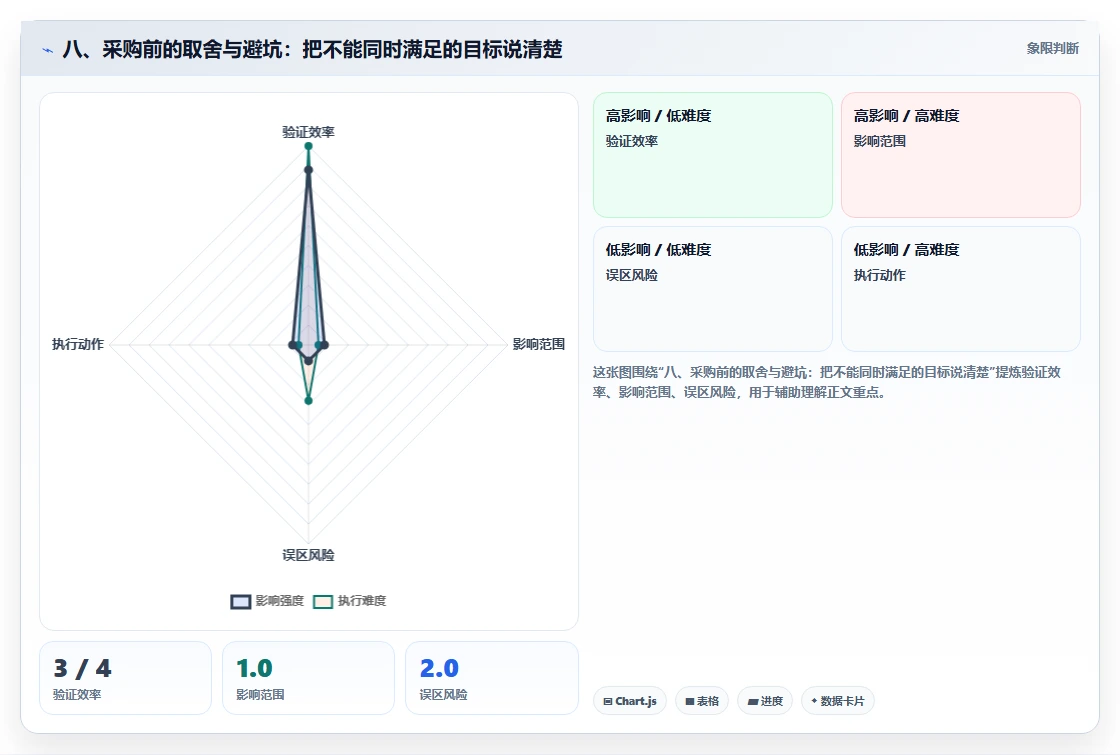
Task: Click the 1.0 影响范围 stat card
Action: point(309,678)
